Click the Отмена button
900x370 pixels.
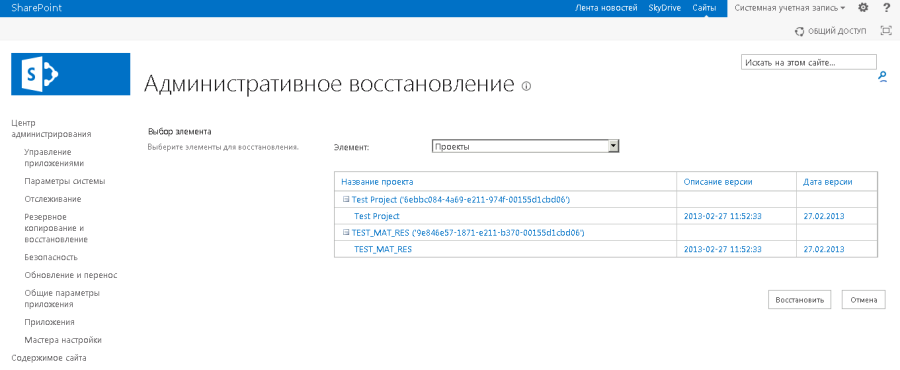[863, 299]
